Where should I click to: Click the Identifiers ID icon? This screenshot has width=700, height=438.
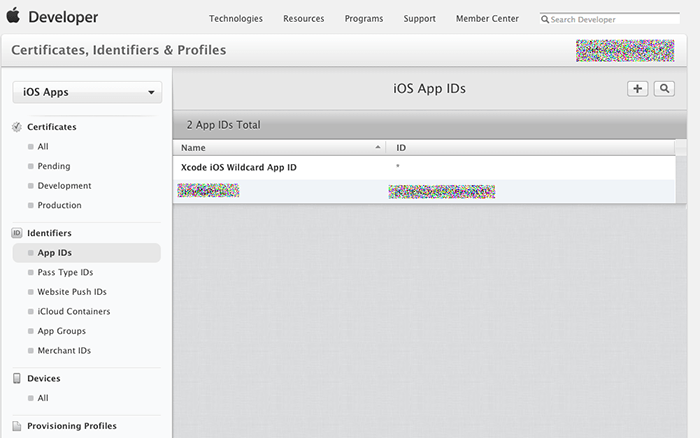click(17, 233)
